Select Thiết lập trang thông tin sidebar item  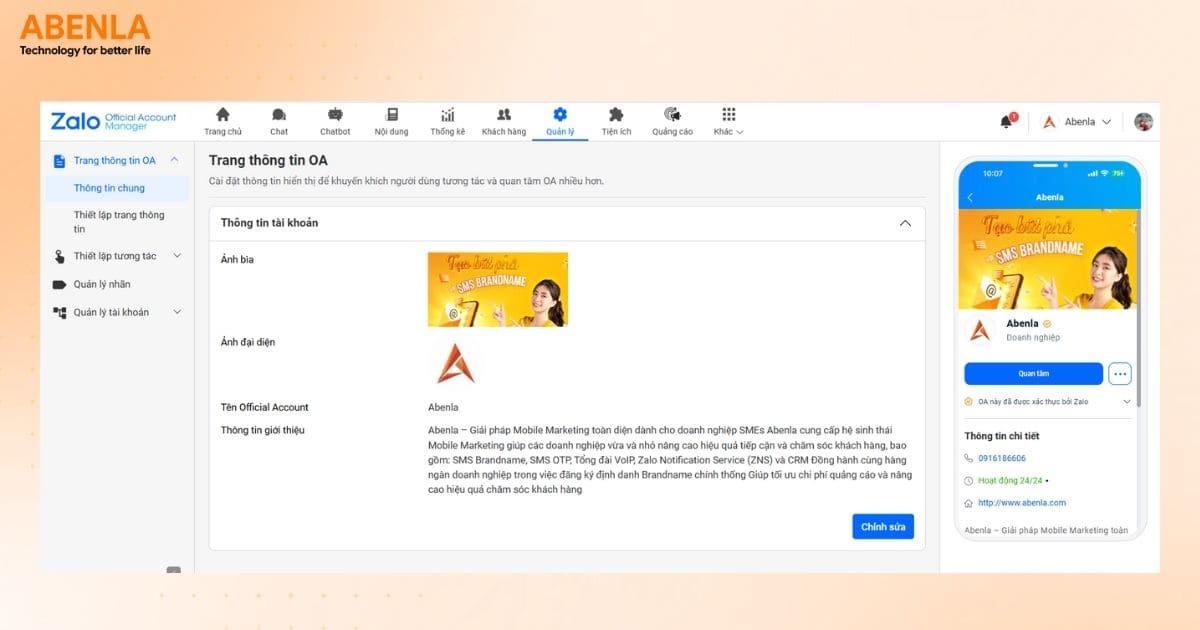pos(119,222)
